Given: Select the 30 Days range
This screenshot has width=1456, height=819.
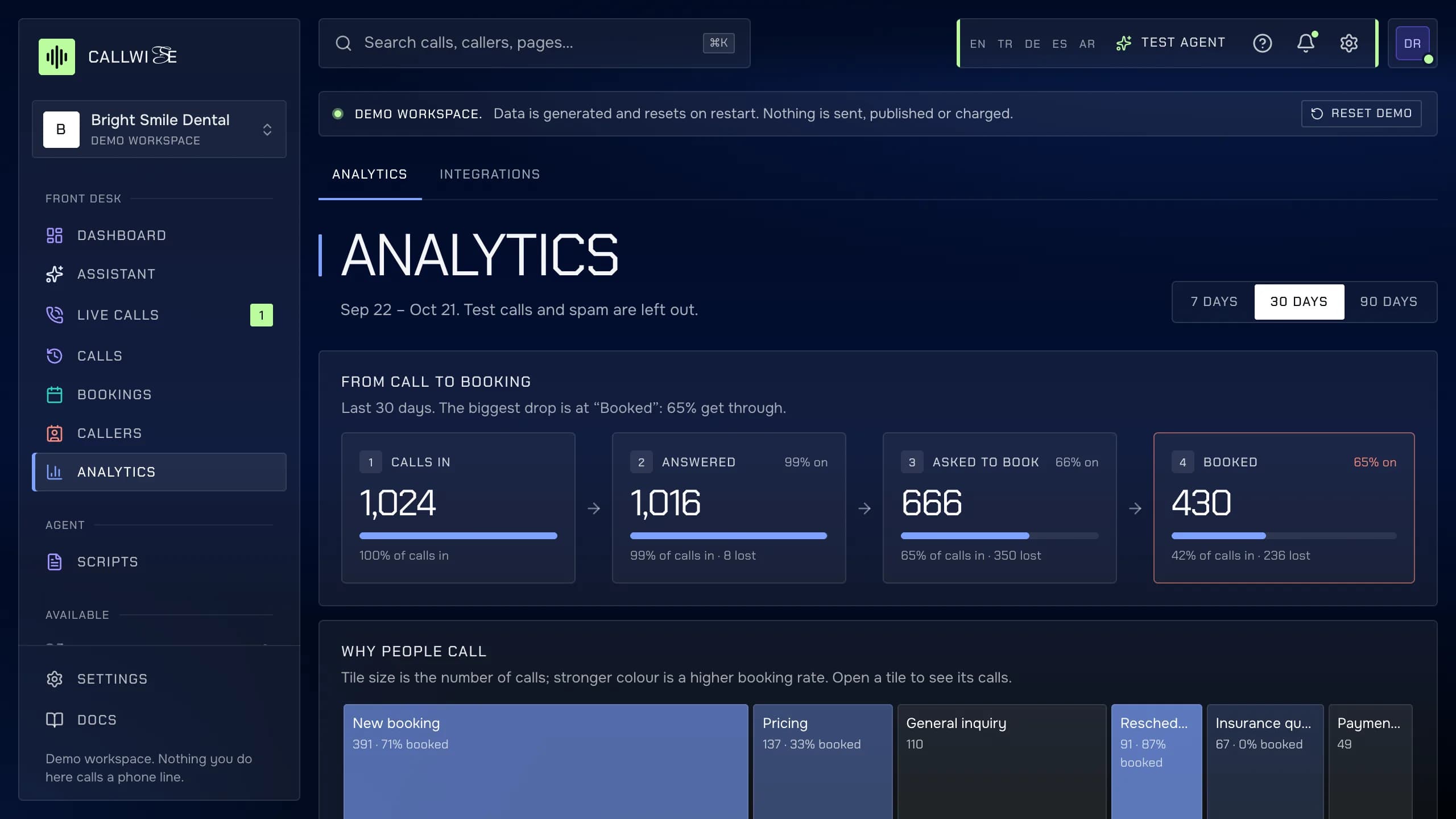Looking at the screenshot, I should [x=1299, y=302].
